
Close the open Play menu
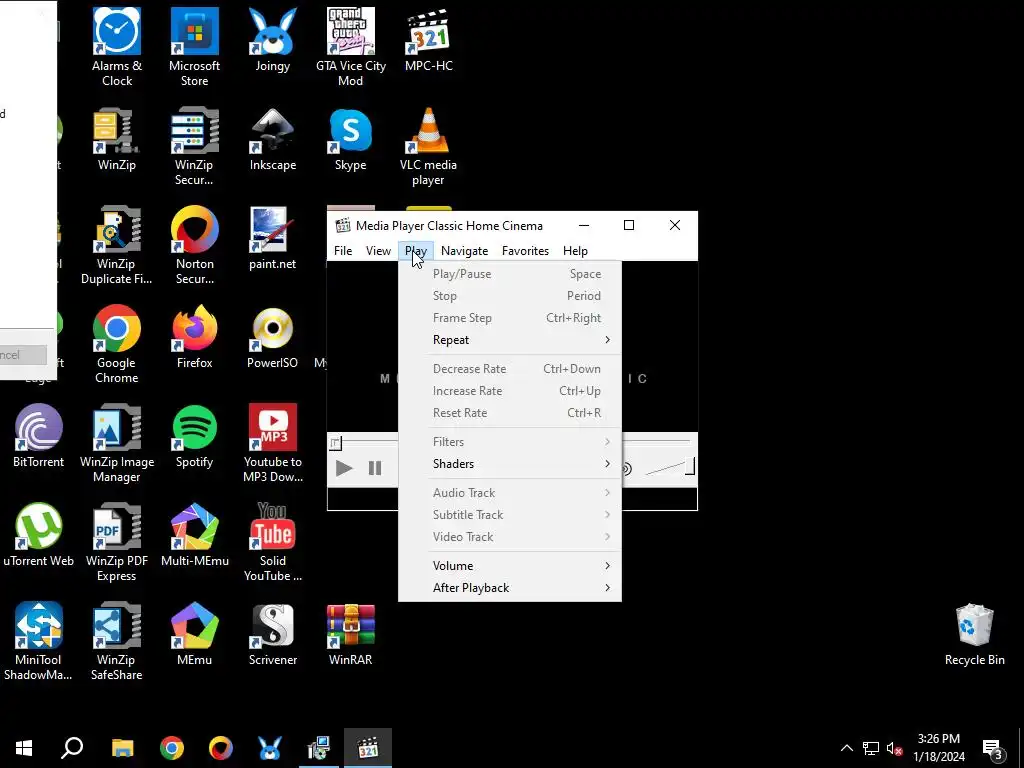coord(415,251)
